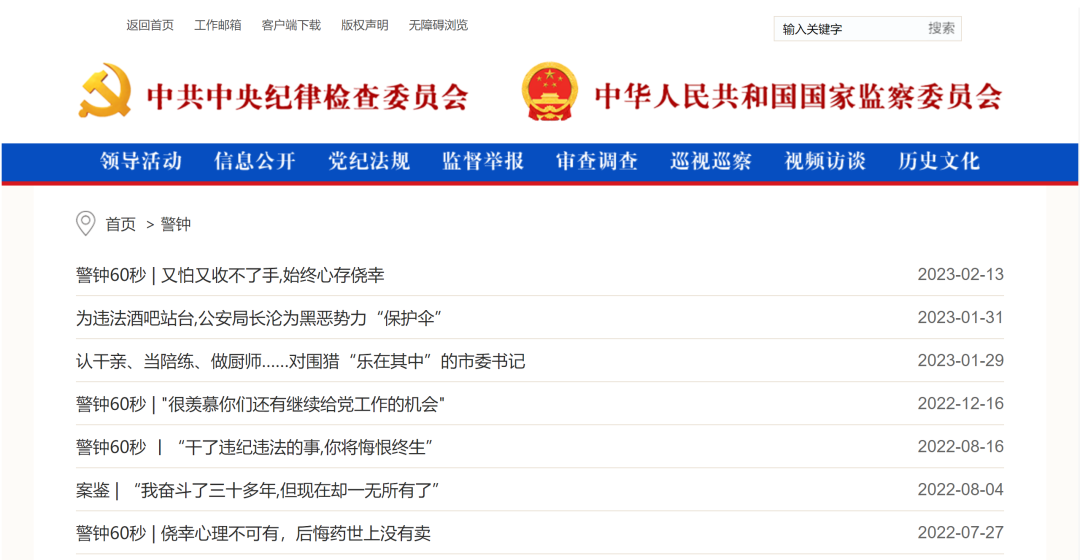Click the location pin icon in breadcrumb

(86, 223)
